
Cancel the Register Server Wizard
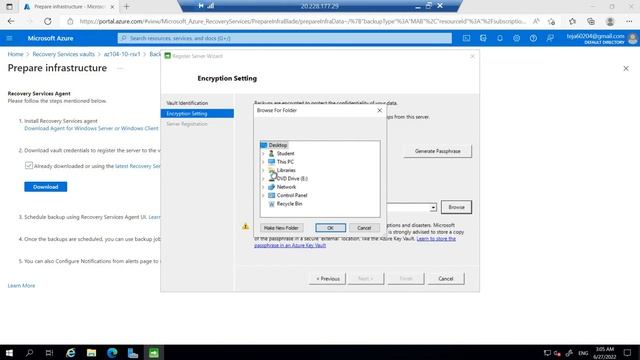(445, 279)
